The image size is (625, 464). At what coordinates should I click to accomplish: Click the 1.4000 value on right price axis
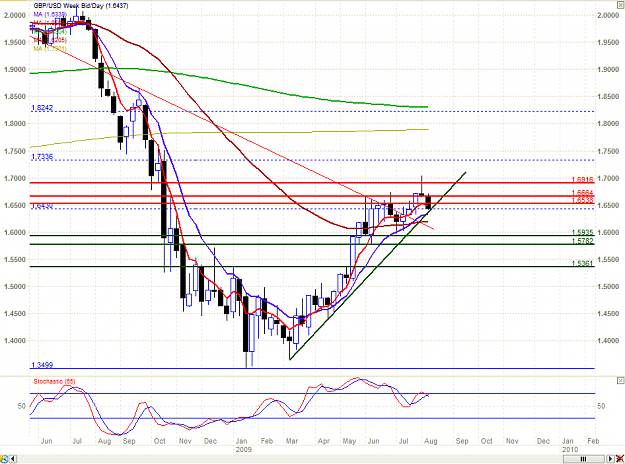[608, 341]
